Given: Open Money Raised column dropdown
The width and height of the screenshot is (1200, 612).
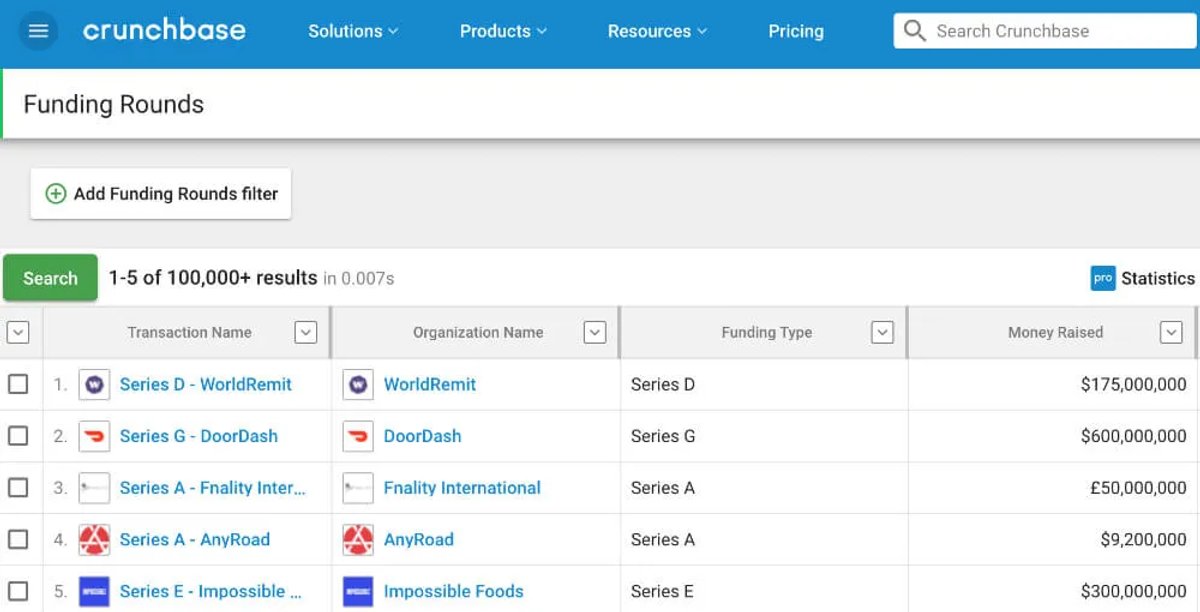Looking at the screenshot, I should point(1171,332).
